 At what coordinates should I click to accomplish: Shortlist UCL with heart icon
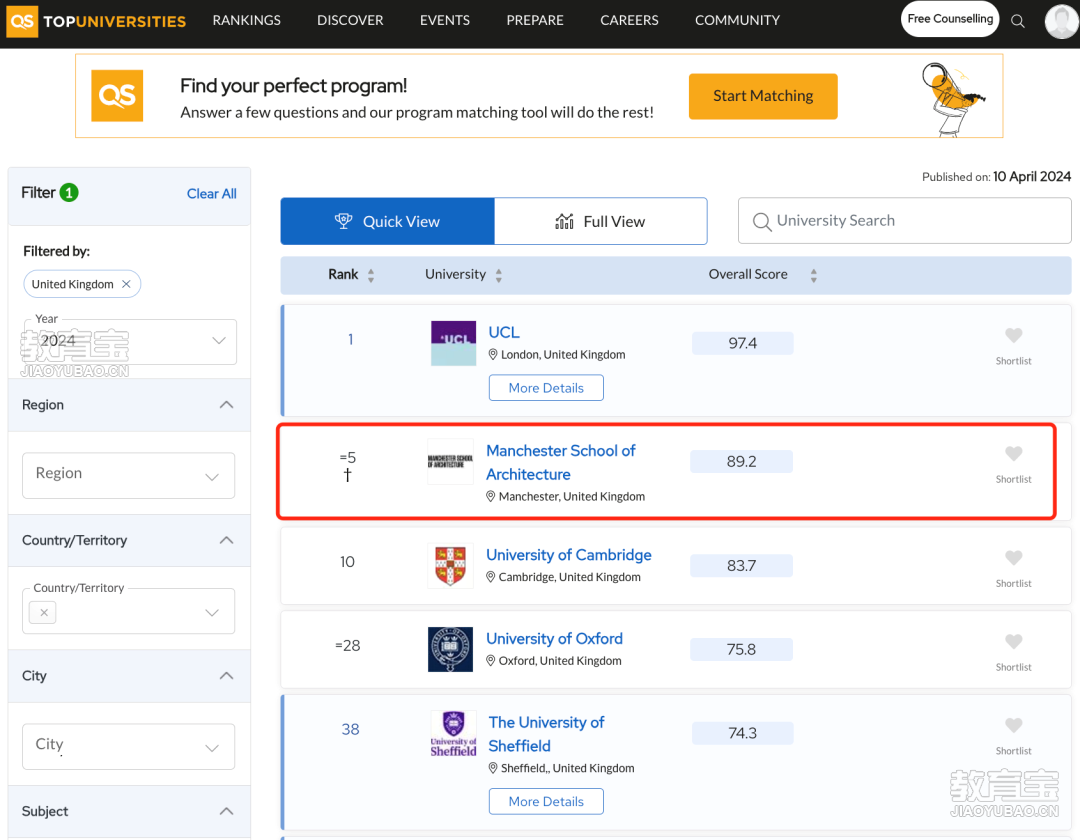tap(1013, 335)
